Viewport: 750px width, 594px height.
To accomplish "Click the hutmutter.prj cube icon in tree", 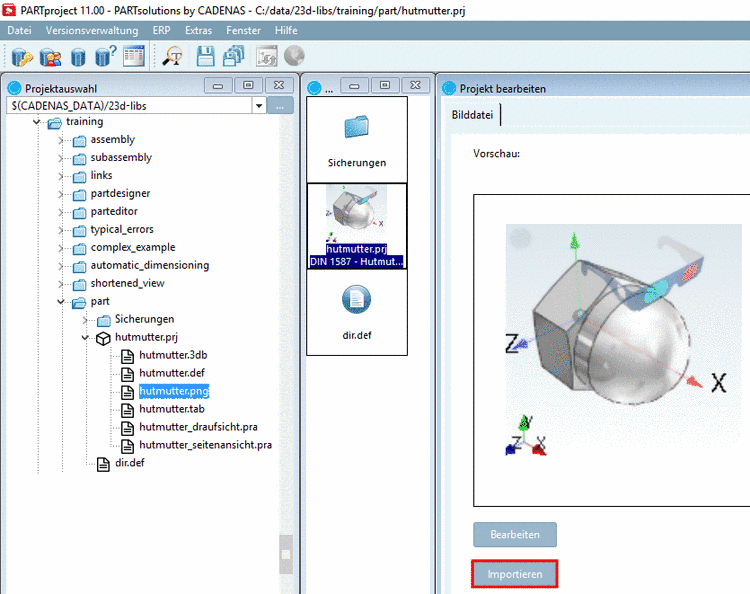I will pos(103,338).
